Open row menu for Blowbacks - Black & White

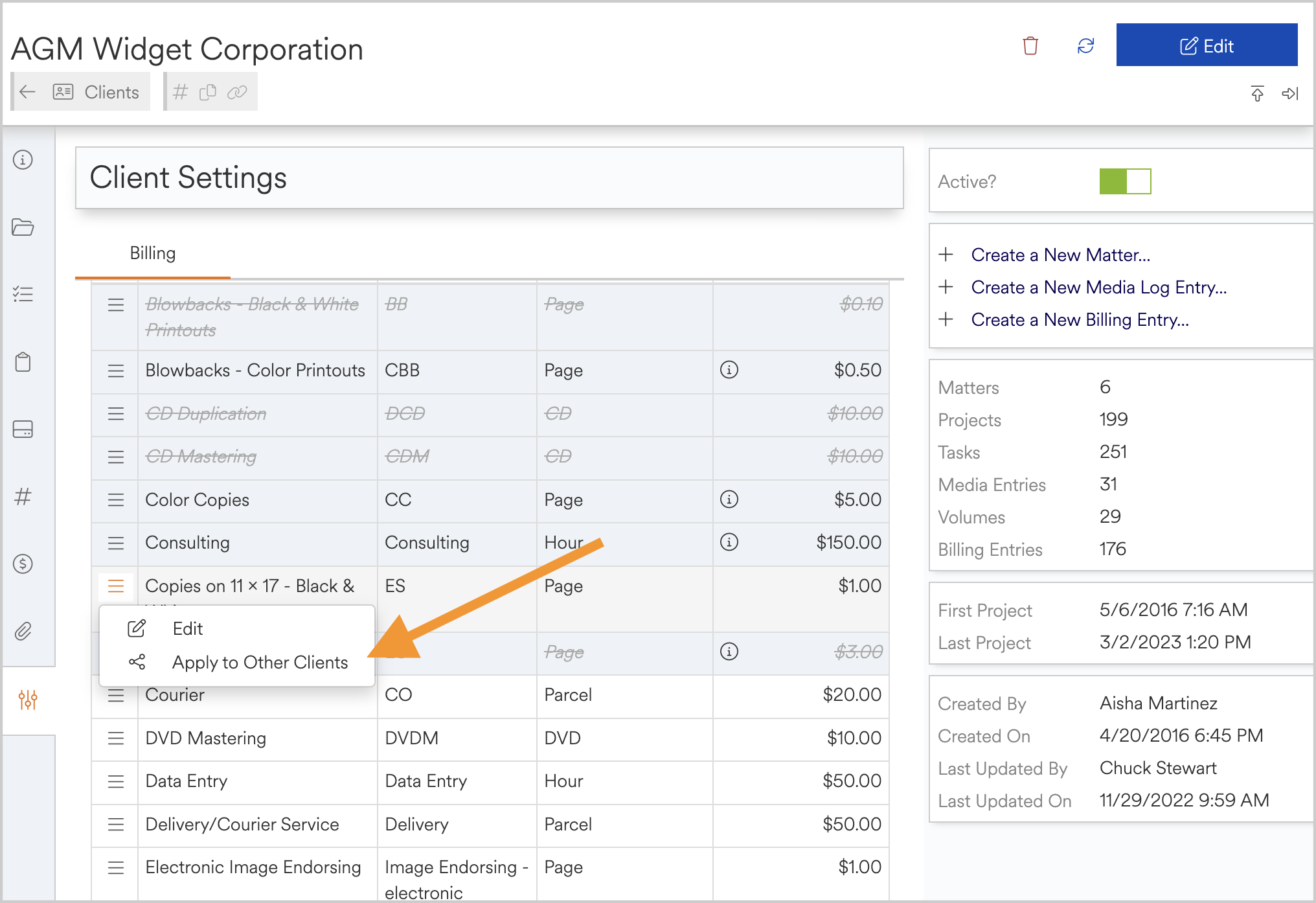[116, 304]
